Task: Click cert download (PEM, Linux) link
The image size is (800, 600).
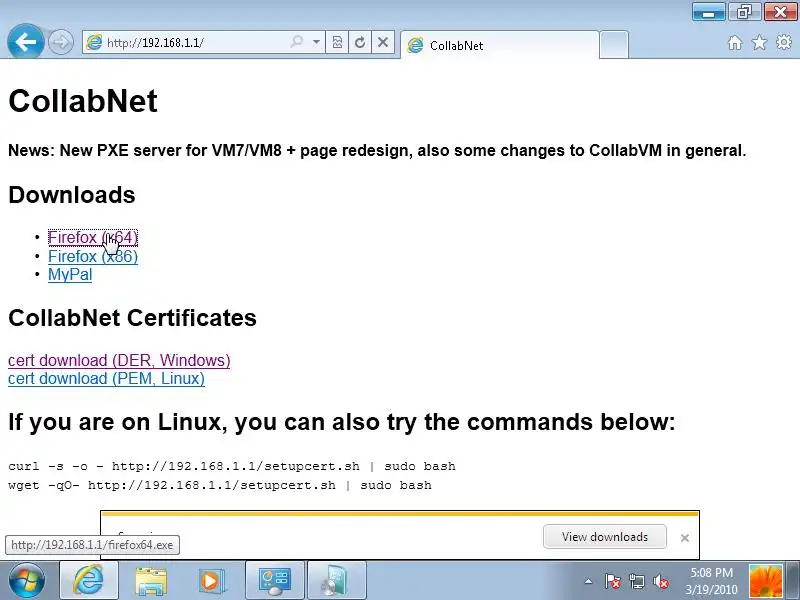Action: 106,379
